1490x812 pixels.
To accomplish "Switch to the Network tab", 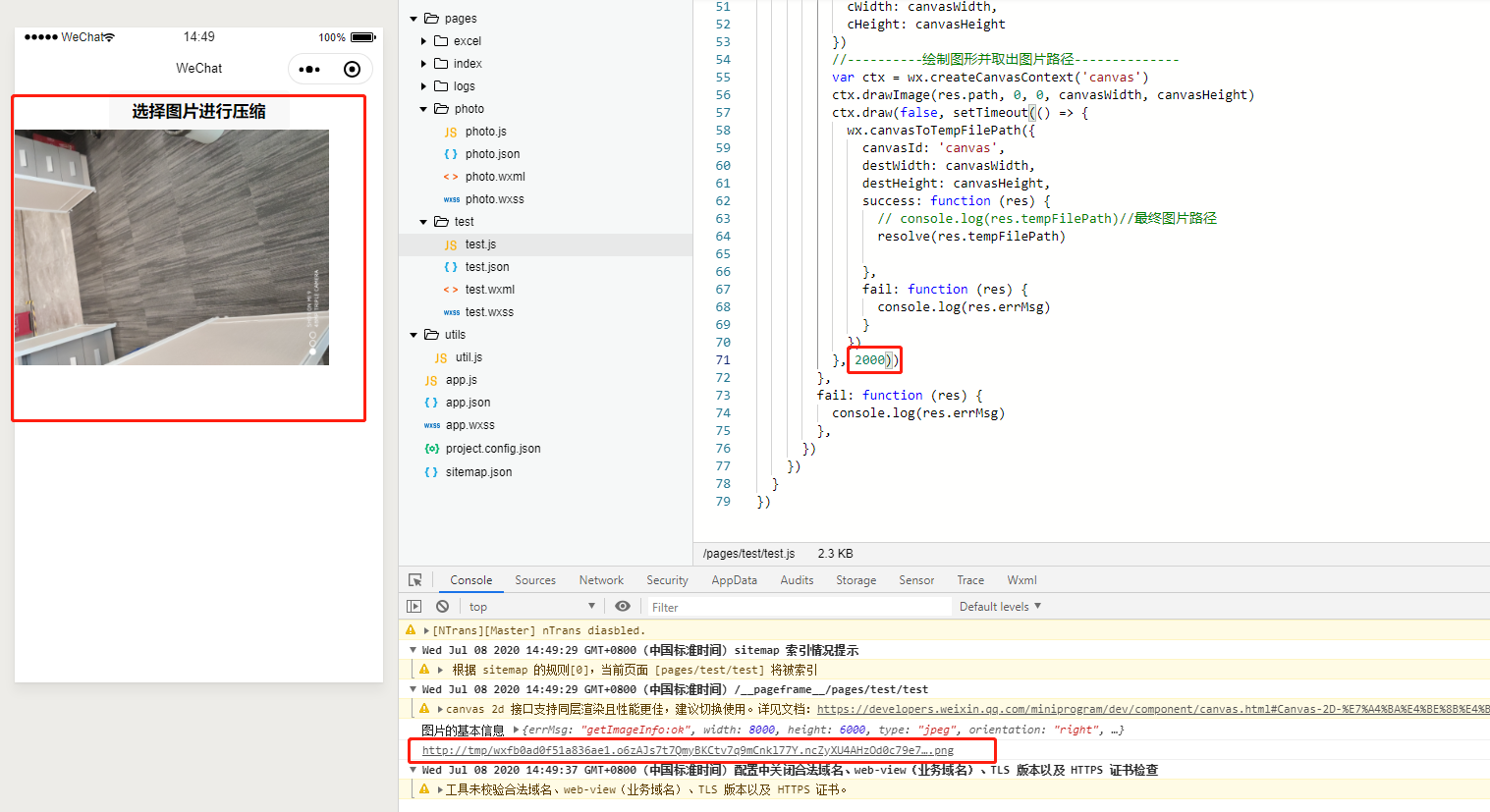I will click(601, 580).
